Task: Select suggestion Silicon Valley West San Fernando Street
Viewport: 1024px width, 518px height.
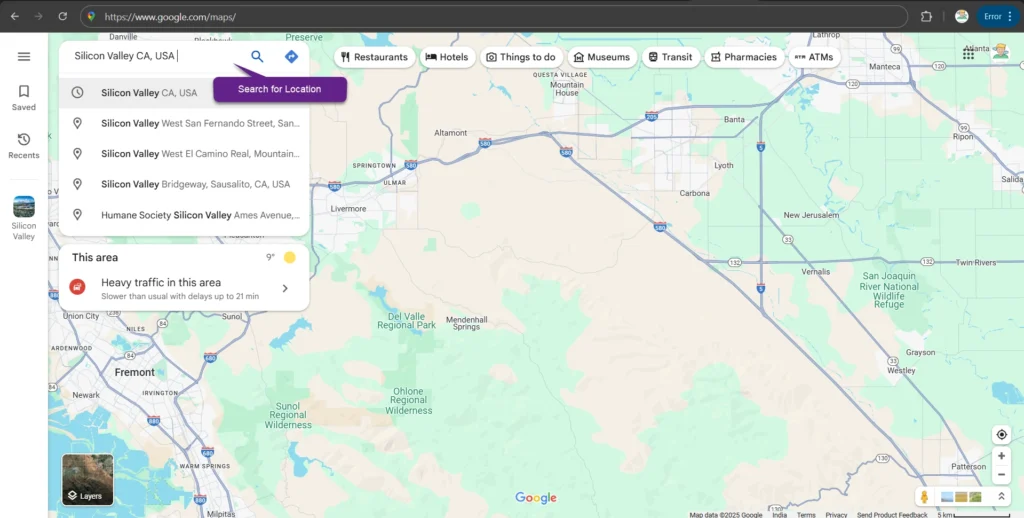Action: click(184, 123)
